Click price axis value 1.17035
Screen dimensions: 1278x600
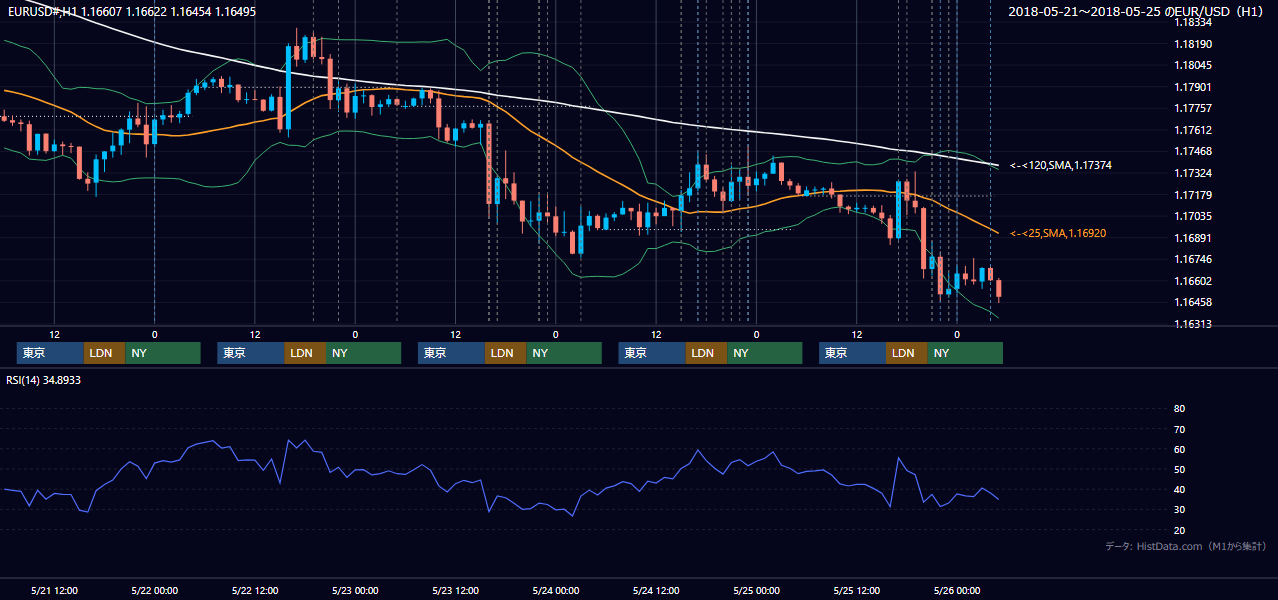pos(1192,216)
